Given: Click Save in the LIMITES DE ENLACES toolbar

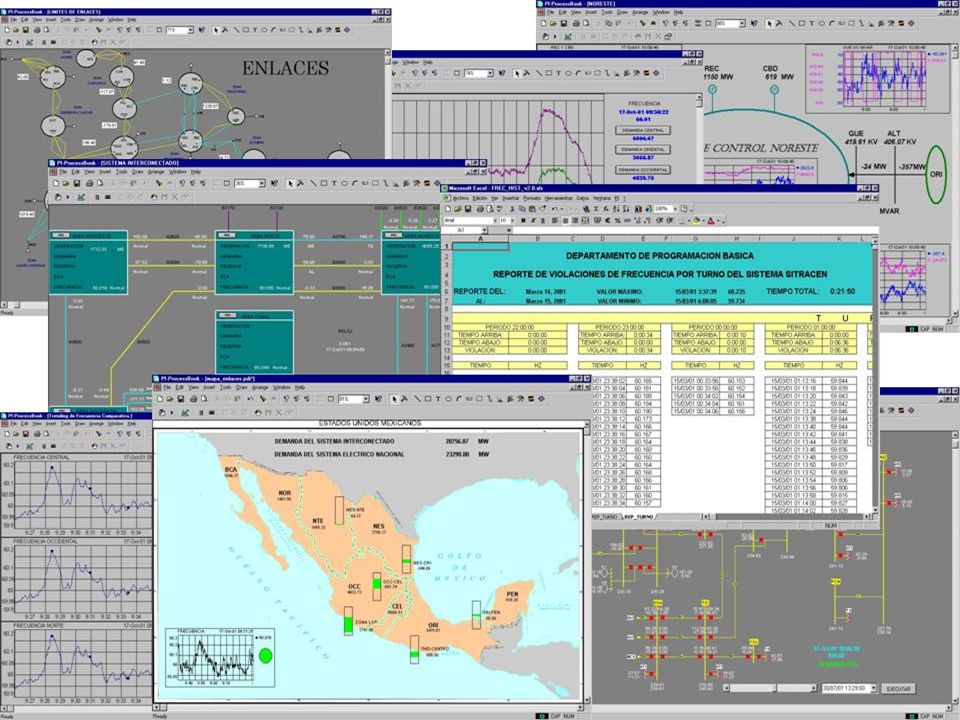Looking at the screenshot, I should pos(26,30).
